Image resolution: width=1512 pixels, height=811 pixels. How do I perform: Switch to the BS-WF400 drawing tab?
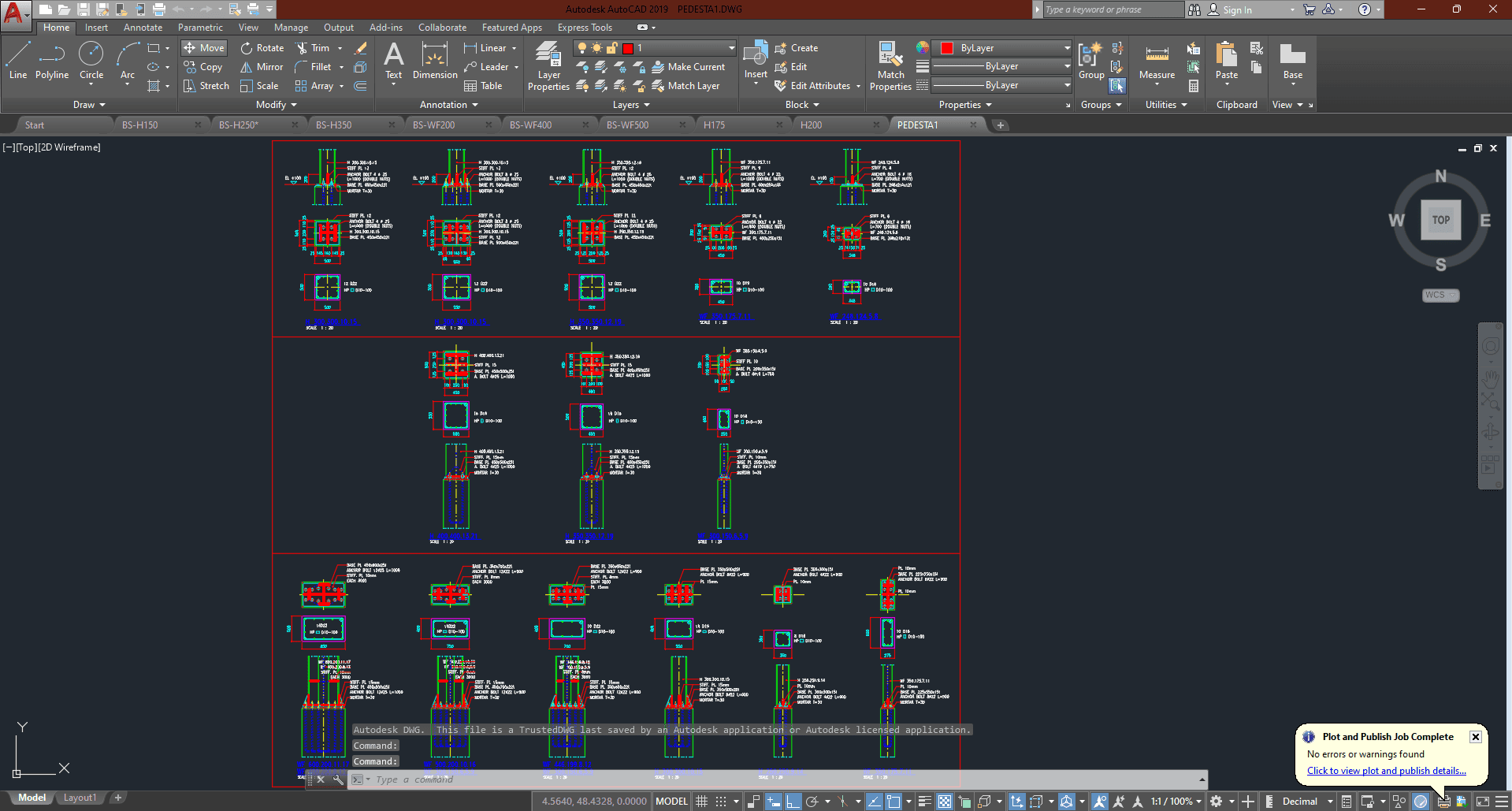pyautogui.click(x=530, y=125)
